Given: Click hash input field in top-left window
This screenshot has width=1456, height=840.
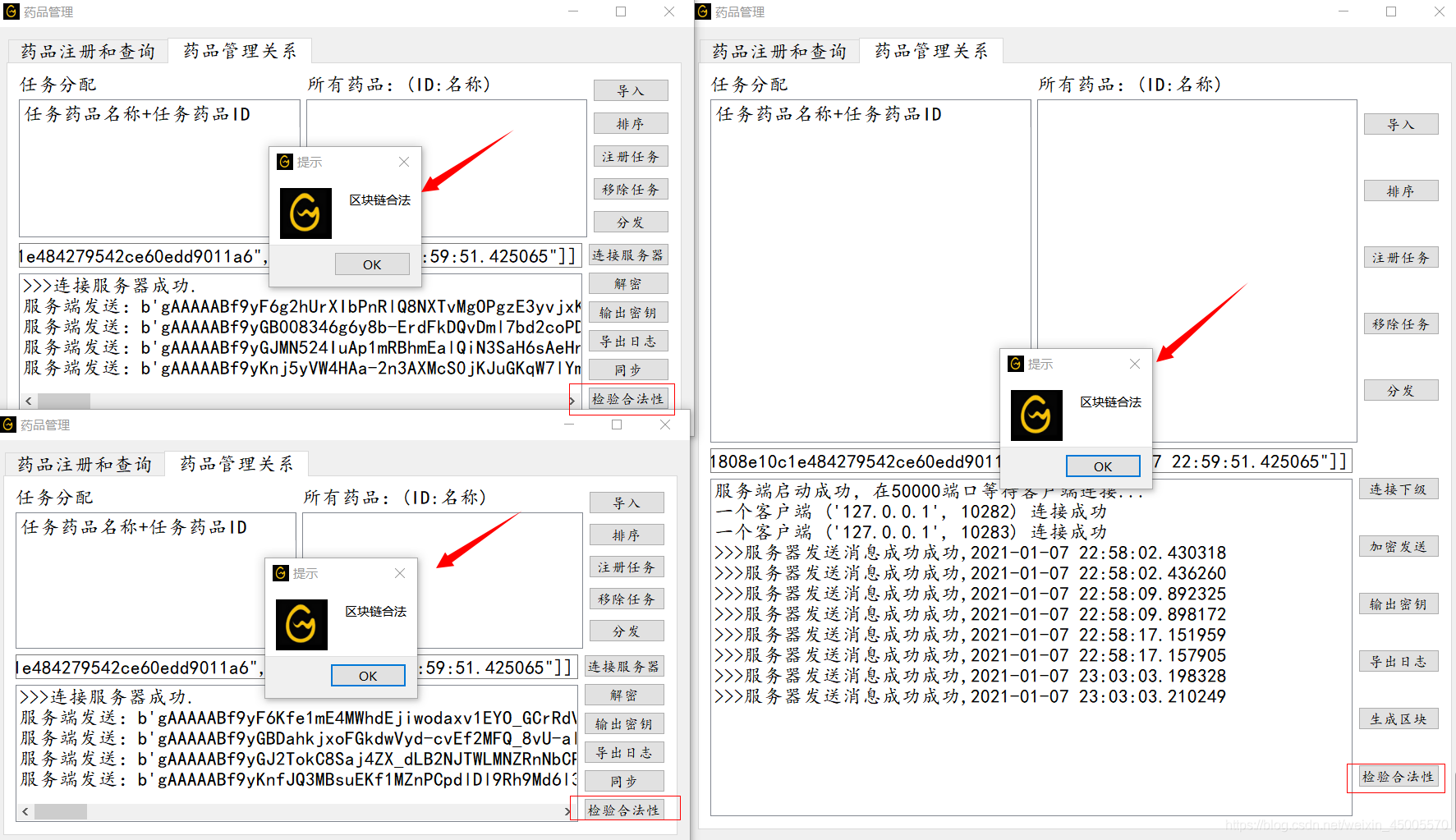Looking at the screenshot, I should coord(301,256).
